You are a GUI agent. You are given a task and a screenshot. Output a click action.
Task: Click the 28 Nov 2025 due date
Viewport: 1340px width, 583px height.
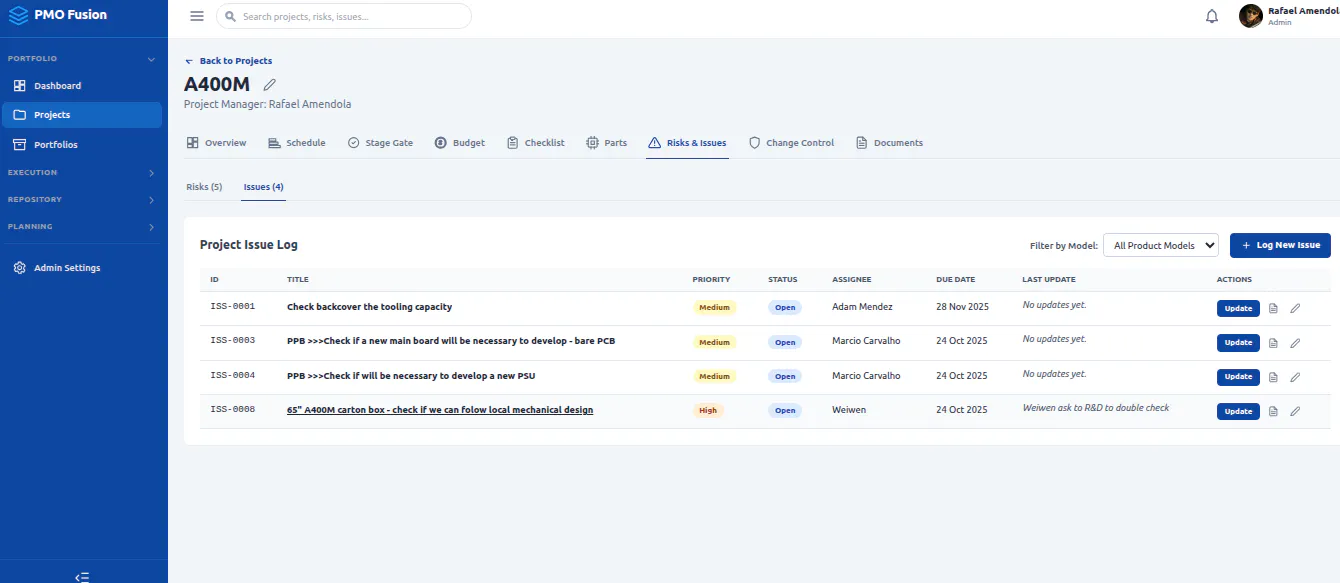[x=961, y=307]
